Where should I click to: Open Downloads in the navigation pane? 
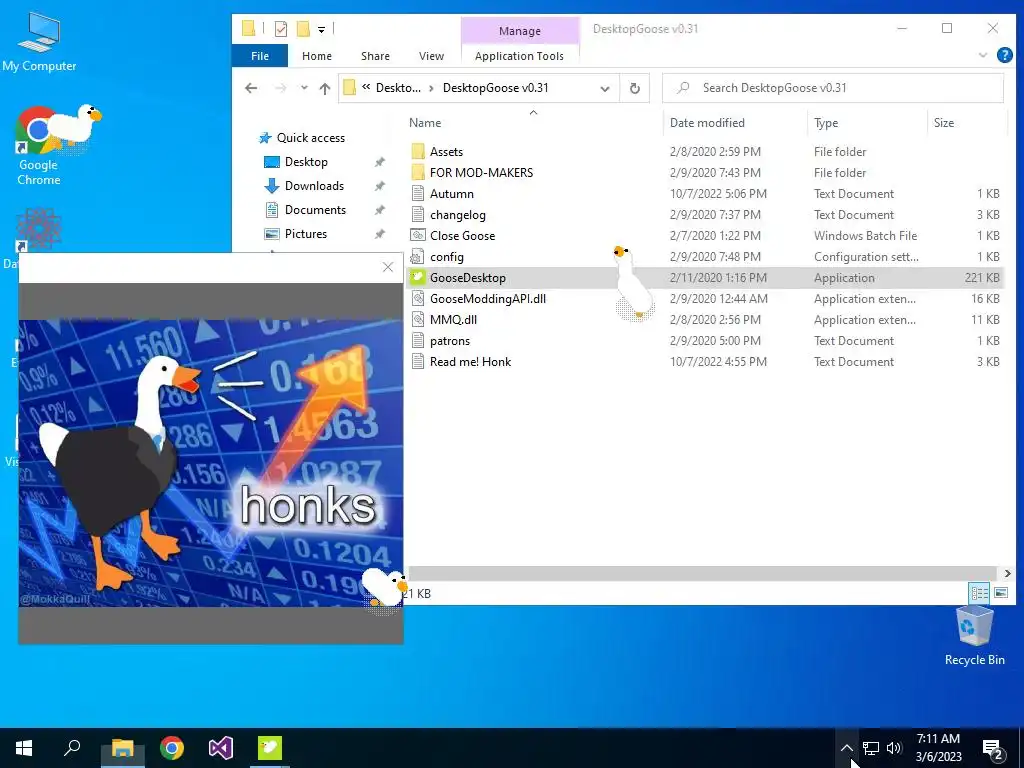(x=314, y=186)
